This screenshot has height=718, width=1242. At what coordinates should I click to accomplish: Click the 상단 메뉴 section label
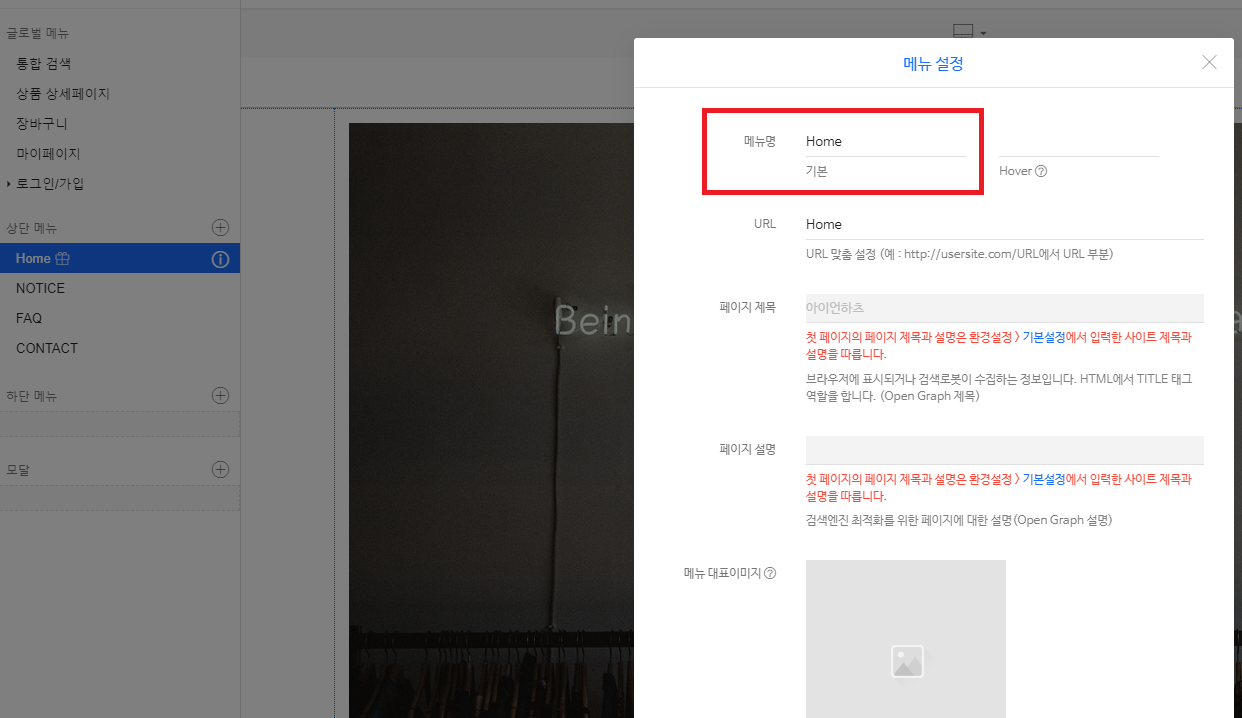[x=32, y=228]
